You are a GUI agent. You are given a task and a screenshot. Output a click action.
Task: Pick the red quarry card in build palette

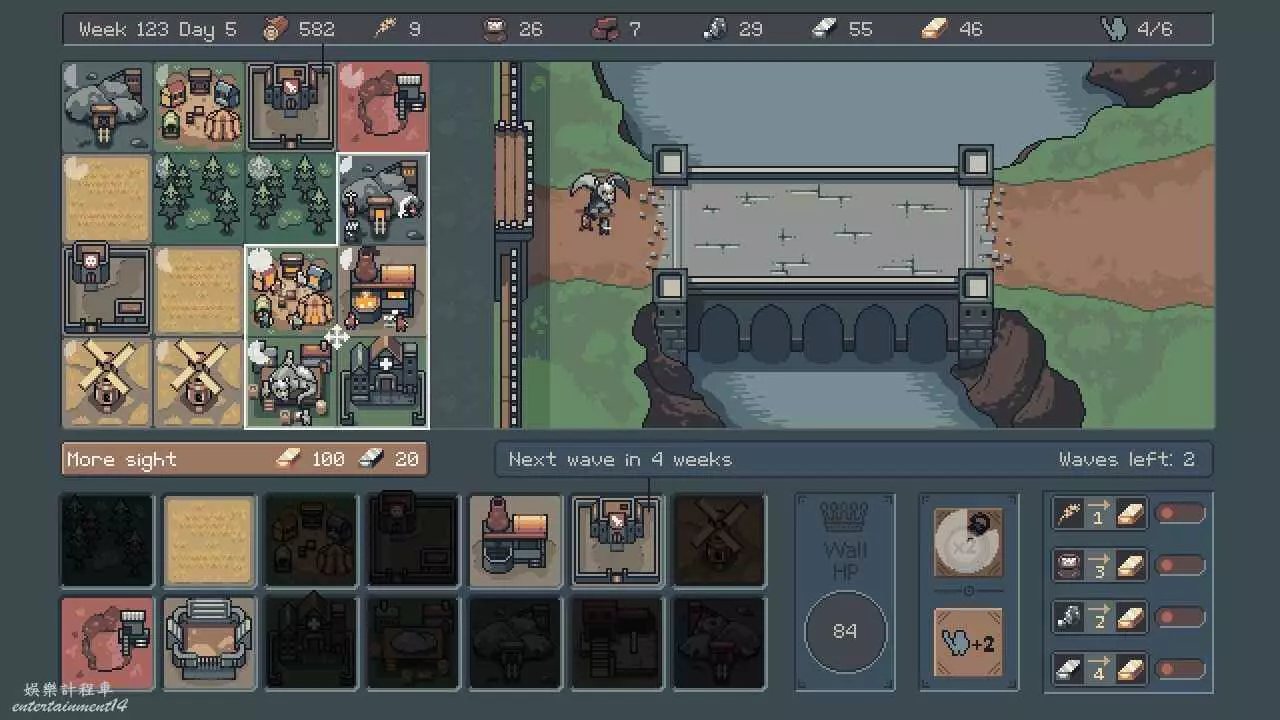108,642
